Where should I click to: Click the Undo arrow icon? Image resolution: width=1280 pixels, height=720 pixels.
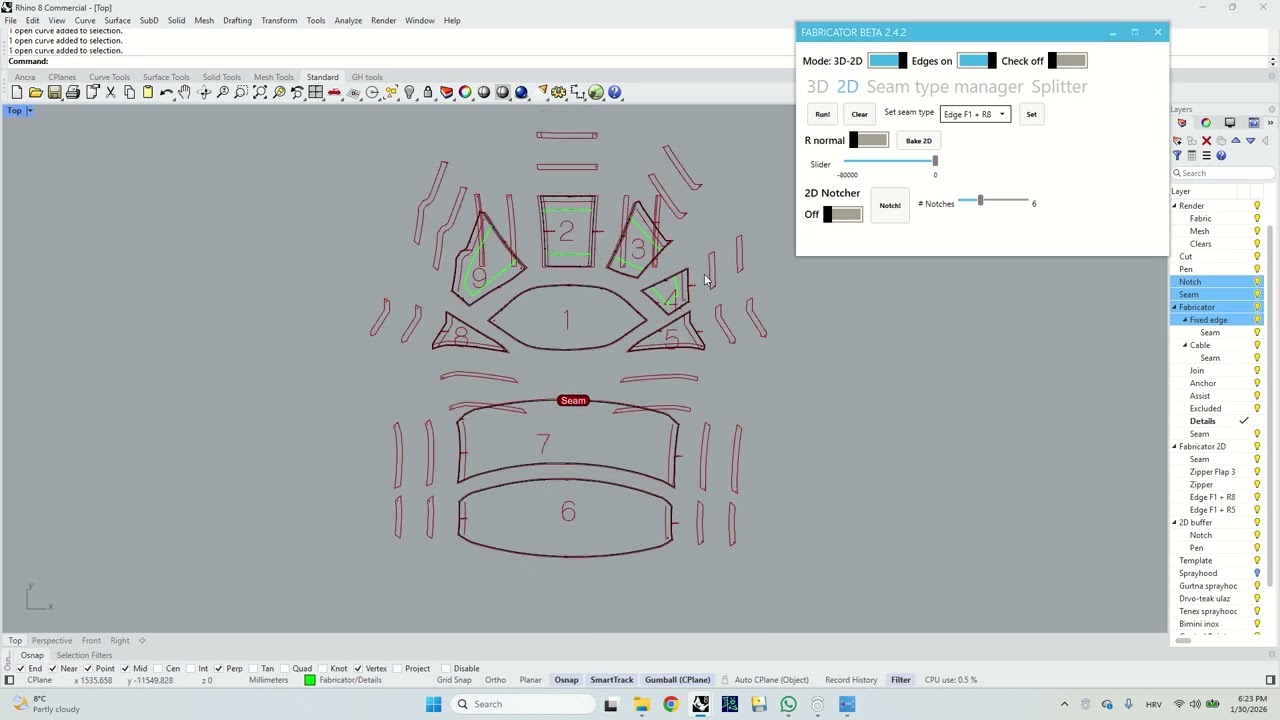[166, 92]
